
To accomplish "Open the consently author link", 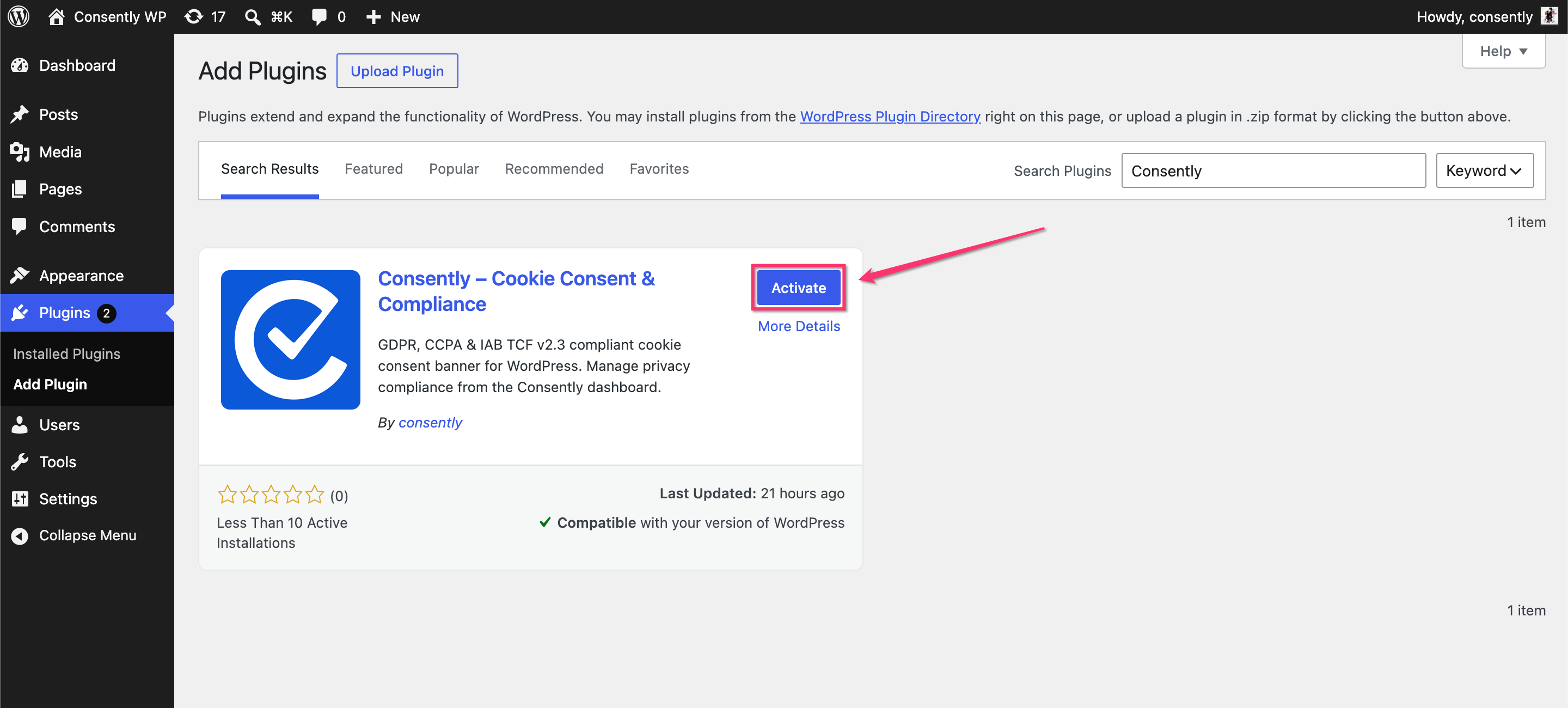I will (x=430, y=423).
